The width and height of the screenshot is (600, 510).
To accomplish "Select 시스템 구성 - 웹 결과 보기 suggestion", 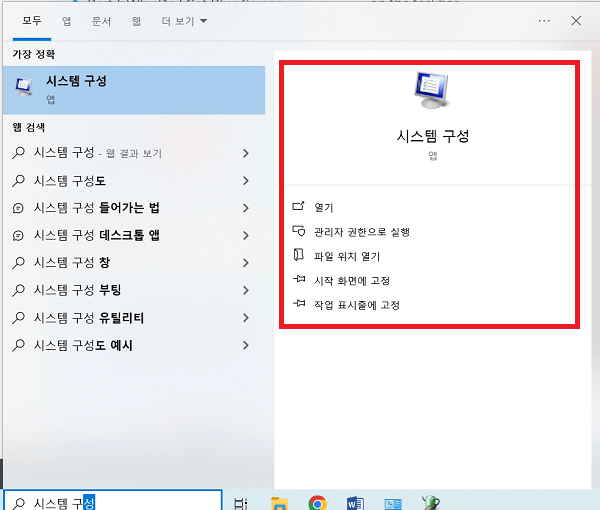I will tap(134, 153).
